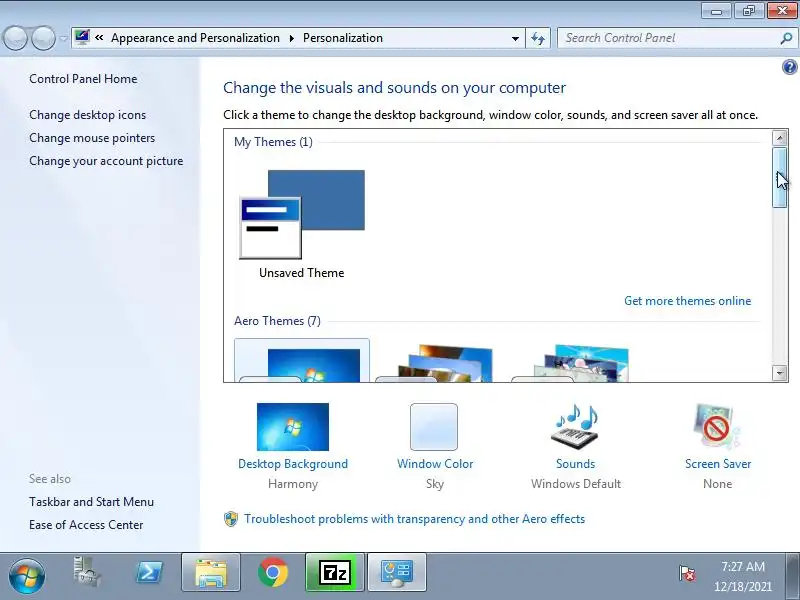
Task: Click the Aero troubleshoot shield icon
Action: (x=231, y=519)
